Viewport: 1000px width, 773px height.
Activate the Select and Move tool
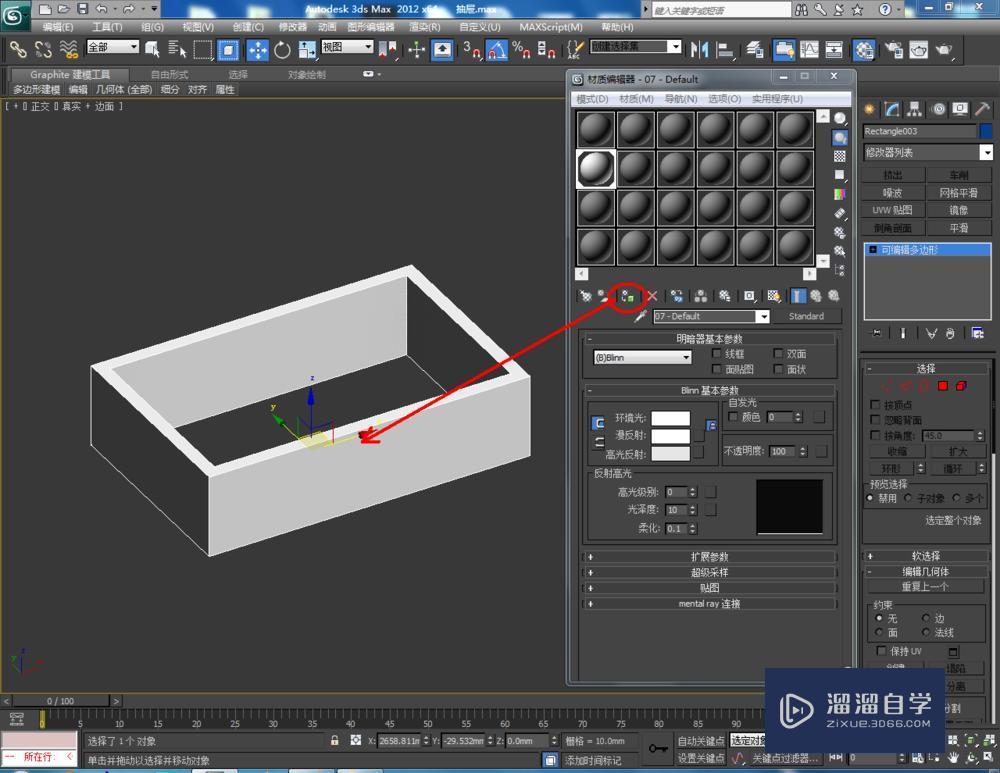coord(258,50)
